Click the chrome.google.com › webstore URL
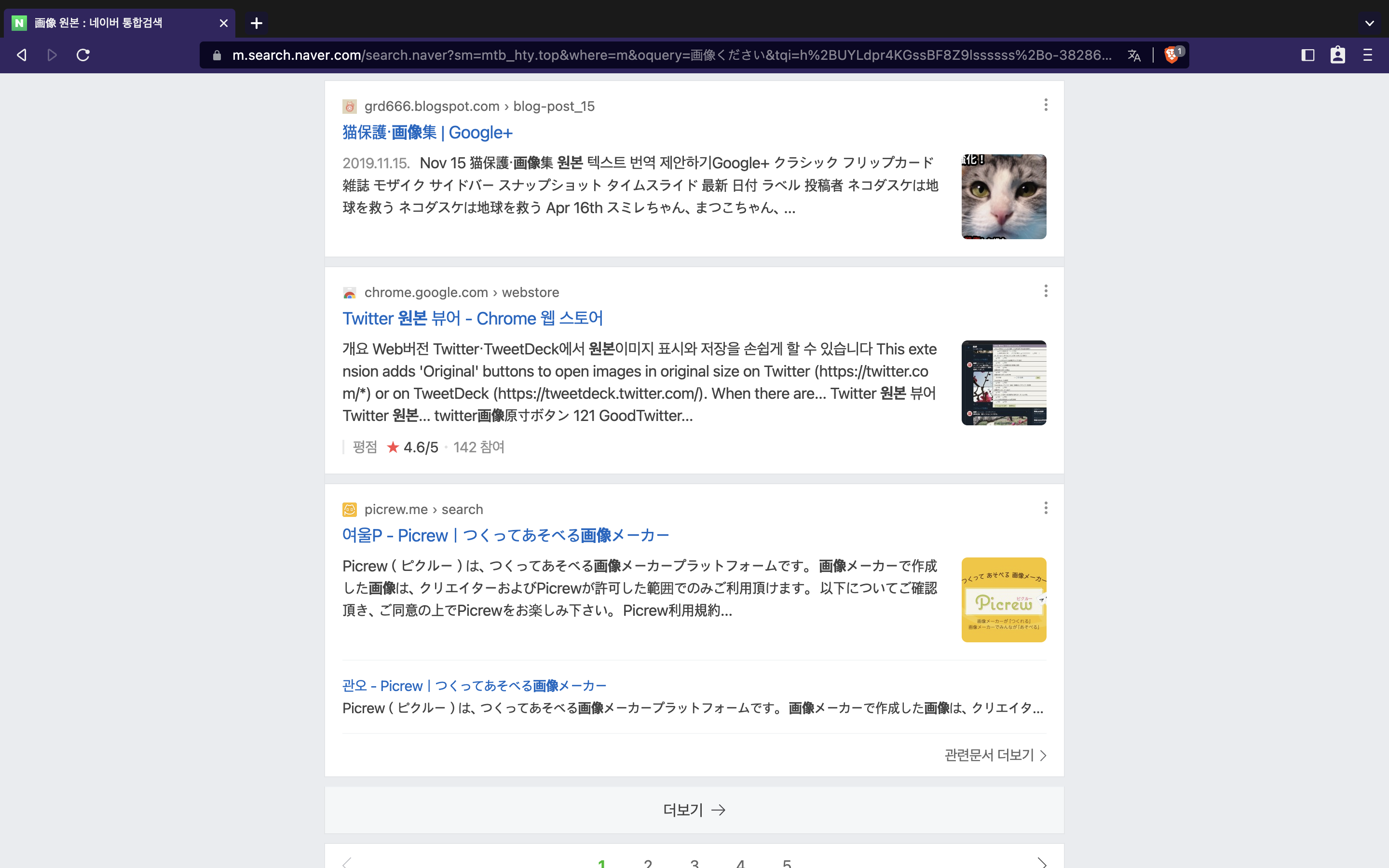This screenshot has width=1389, height=868. pyautogui.click(x=462, y=293)
